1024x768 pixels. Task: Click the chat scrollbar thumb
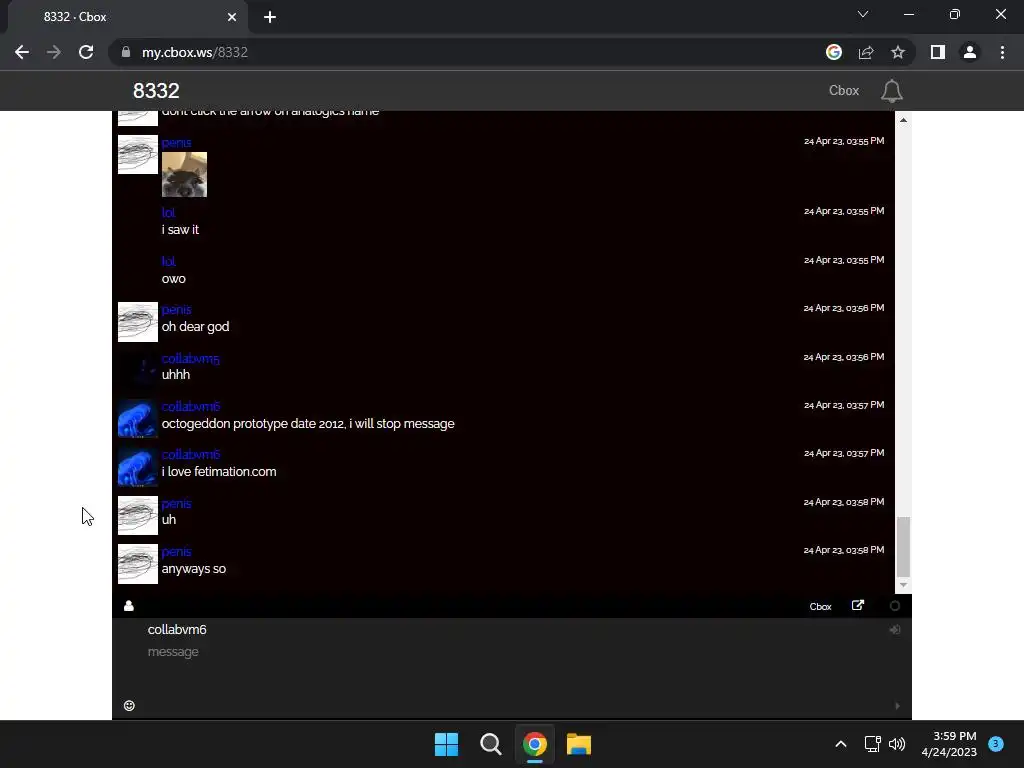(x=903, y=547)
